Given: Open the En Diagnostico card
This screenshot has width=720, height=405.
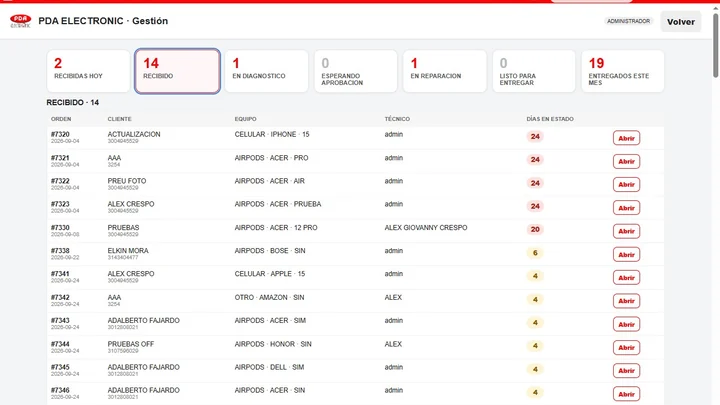Looking at the screenshot, I should pos(266,71).
